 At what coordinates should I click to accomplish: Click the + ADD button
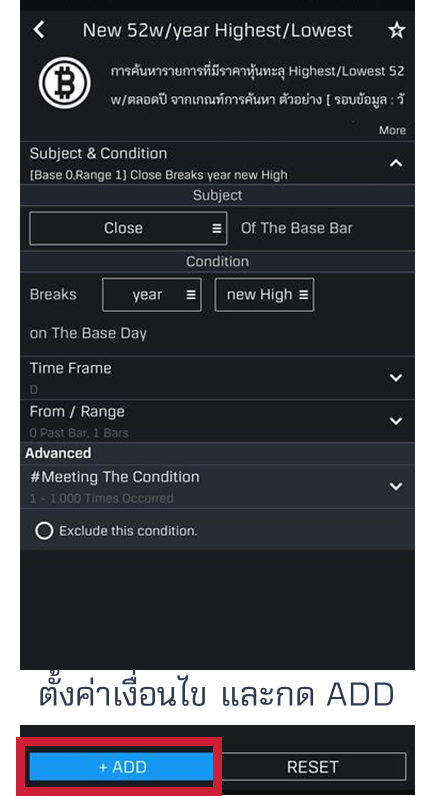pos(121,767)
